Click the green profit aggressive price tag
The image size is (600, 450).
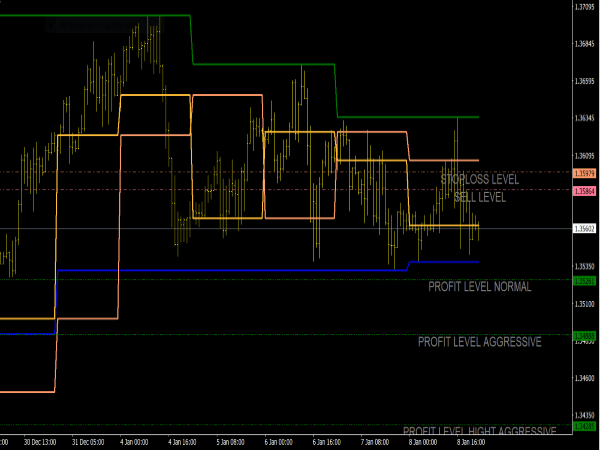[585, 336]
